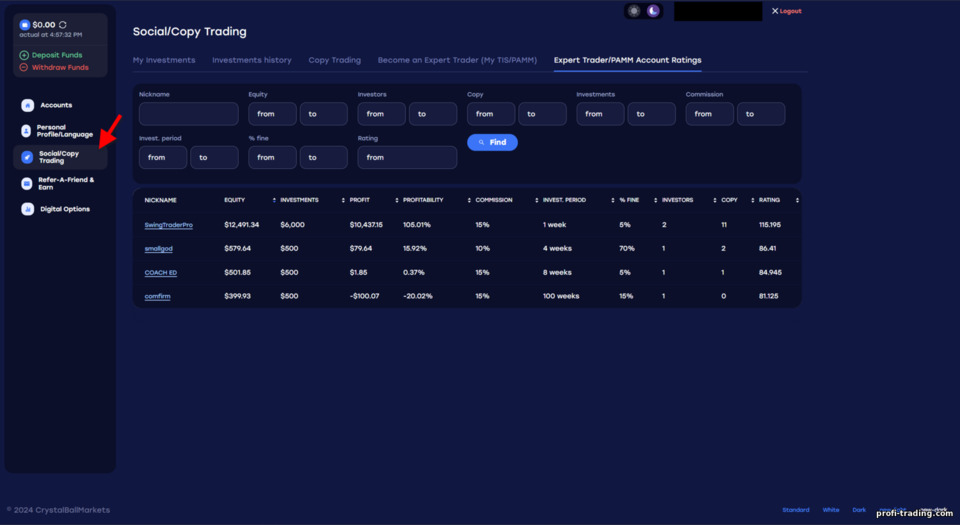Click the Investors to input field
The image size is (960, 525).
click(433, 114)
